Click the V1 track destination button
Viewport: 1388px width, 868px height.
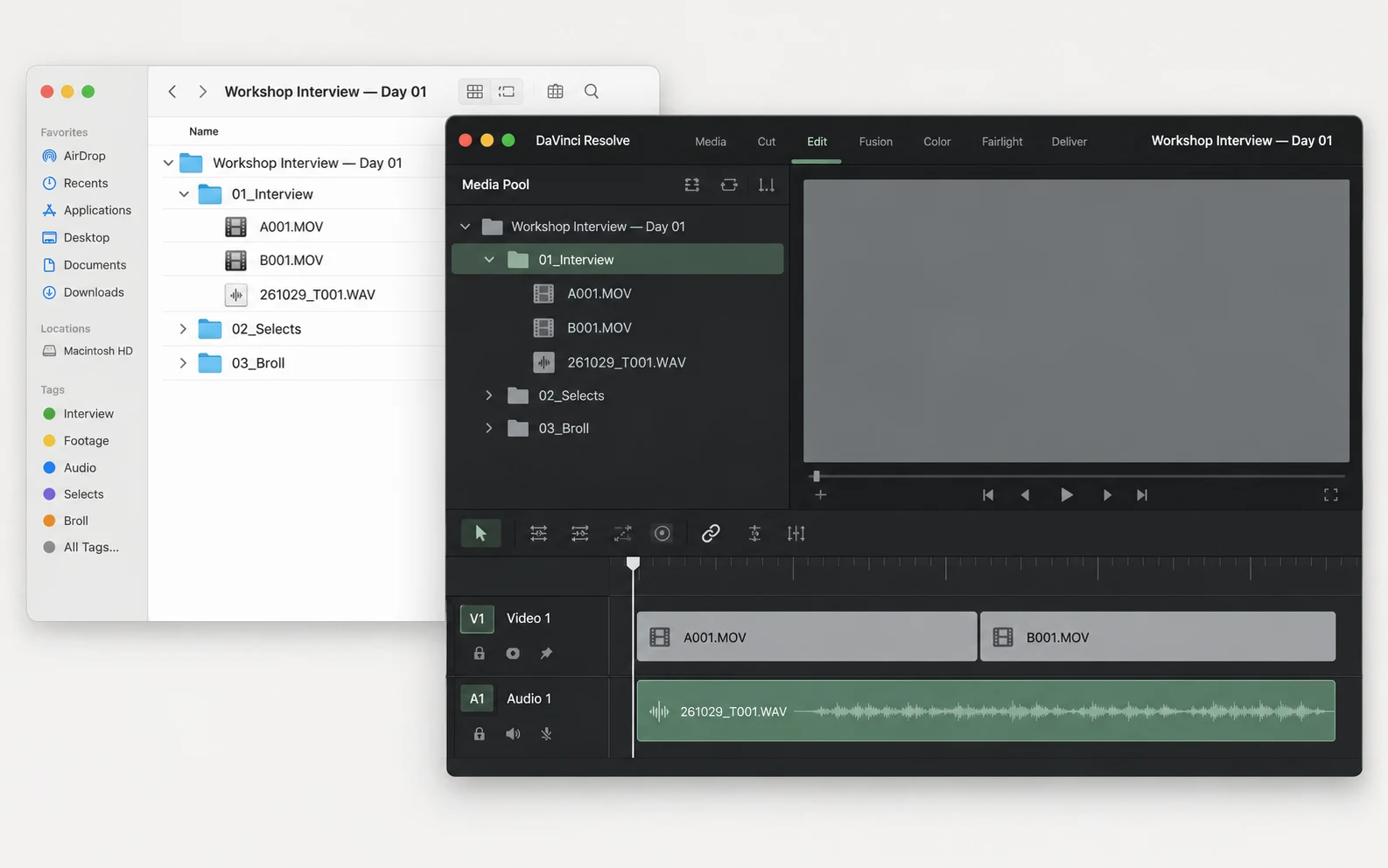(x=477, y=619)
